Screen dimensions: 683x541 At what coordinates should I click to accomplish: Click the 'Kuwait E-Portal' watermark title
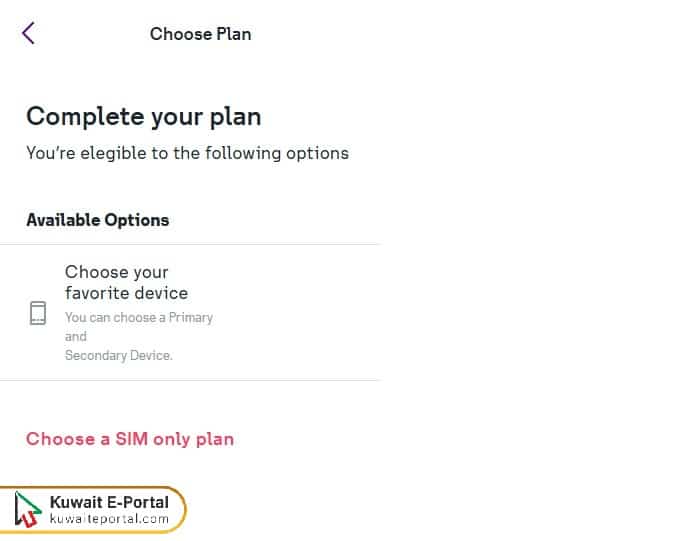(x=109, y=502)
